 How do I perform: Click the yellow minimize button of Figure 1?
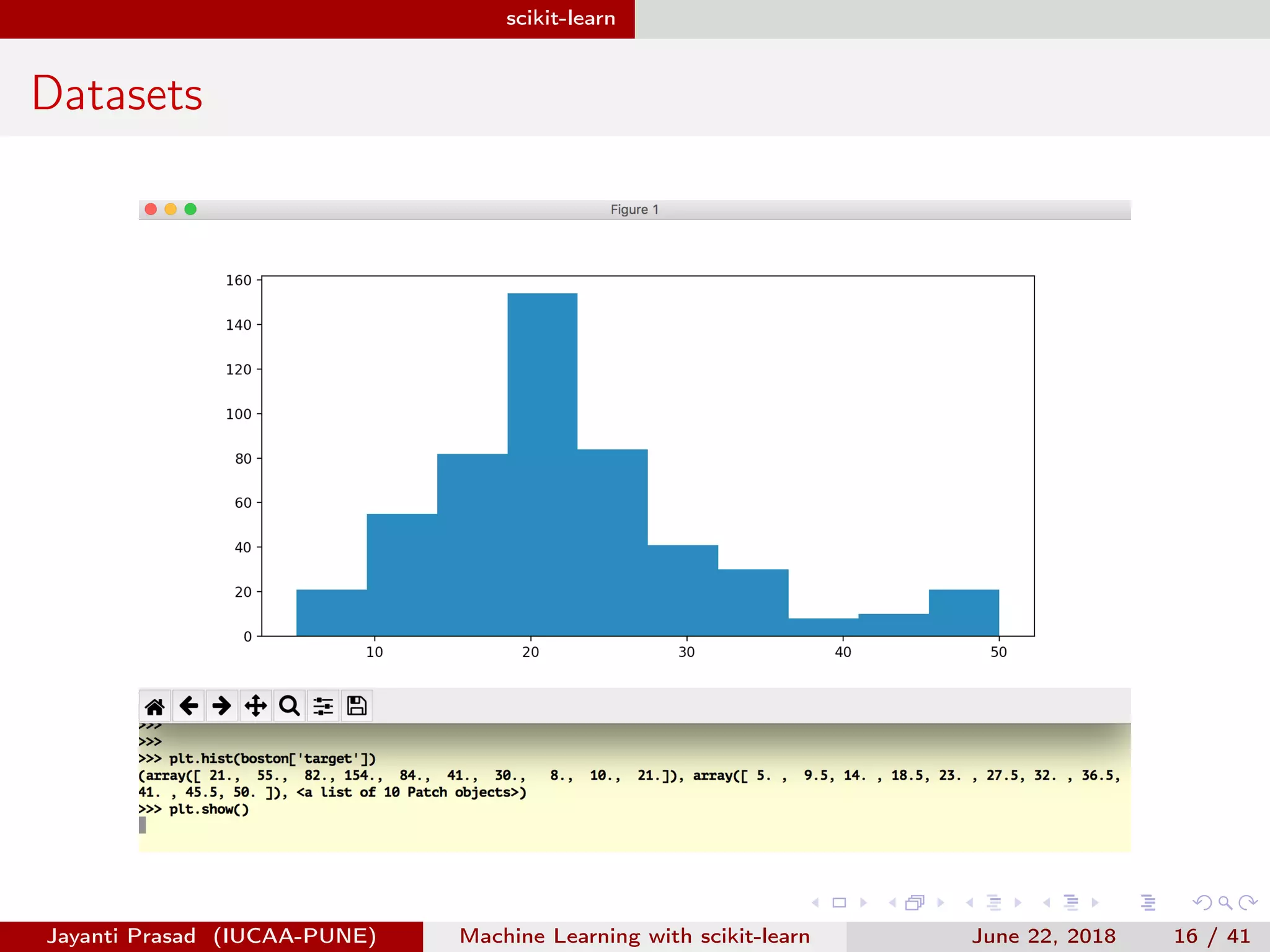(x=171, y=209)
